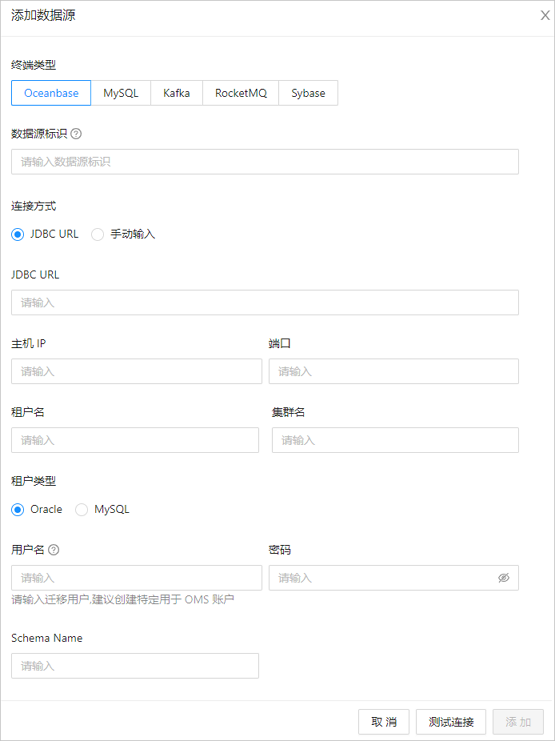This screenshot has height=741, width=555.
Task: Click the 添加数据源 dialog title
Action: point(43,15)
